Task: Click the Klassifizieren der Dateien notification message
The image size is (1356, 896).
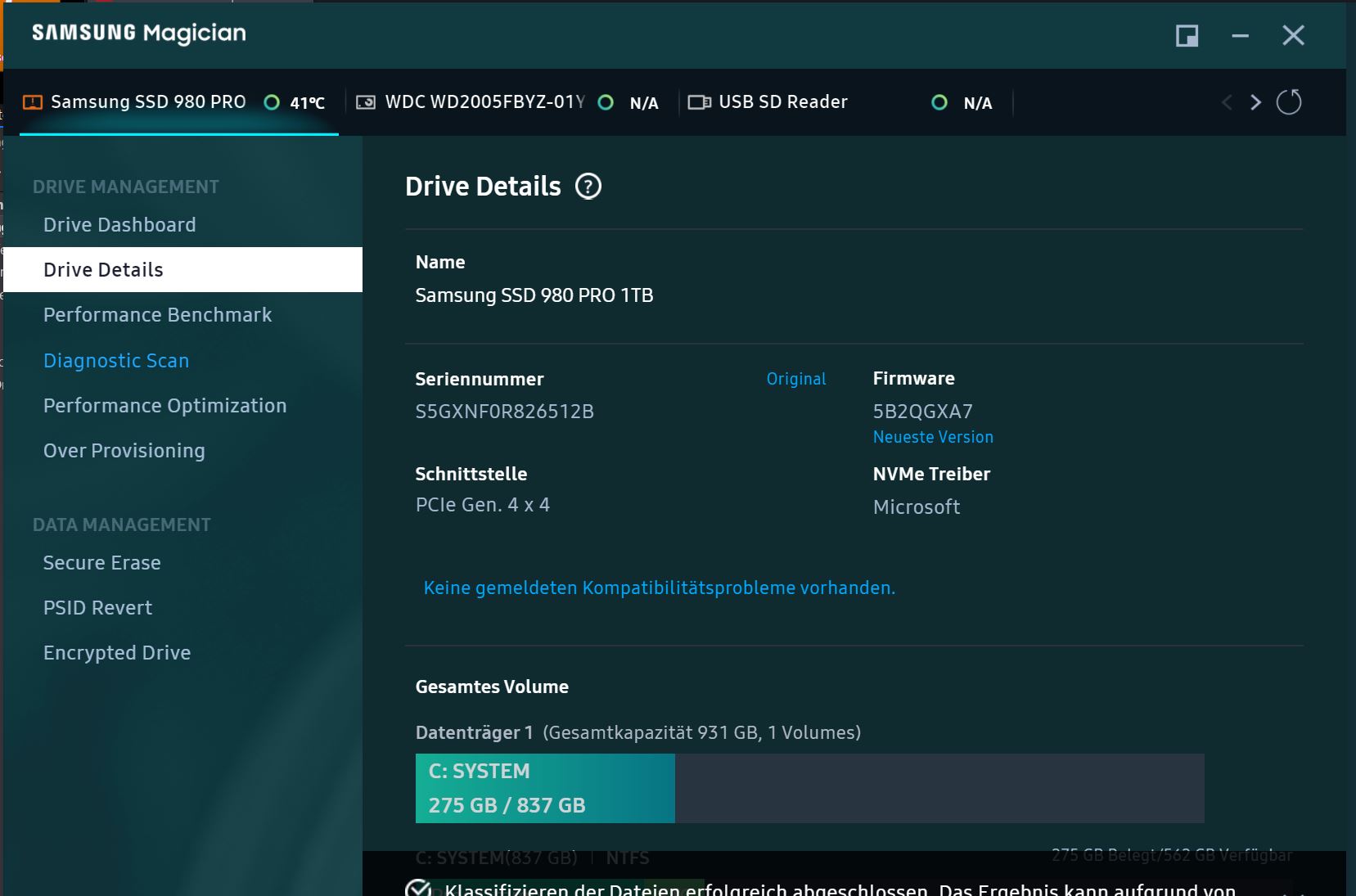Action: (840, 889)
